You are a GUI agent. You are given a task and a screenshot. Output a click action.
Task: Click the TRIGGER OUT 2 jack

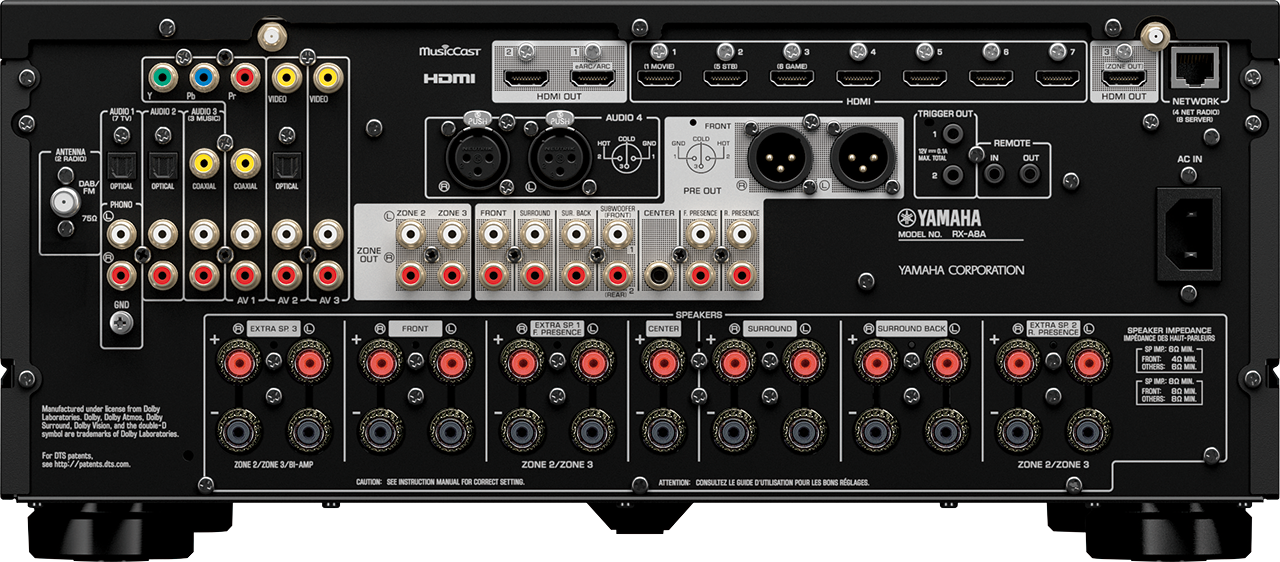(954, 173)
